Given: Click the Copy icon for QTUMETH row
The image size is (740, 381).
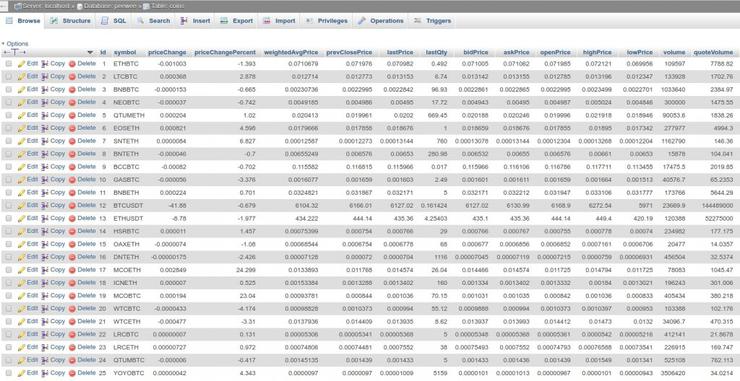Looking at the screenshot, I should pyautogui.click(x=45, y=115).
